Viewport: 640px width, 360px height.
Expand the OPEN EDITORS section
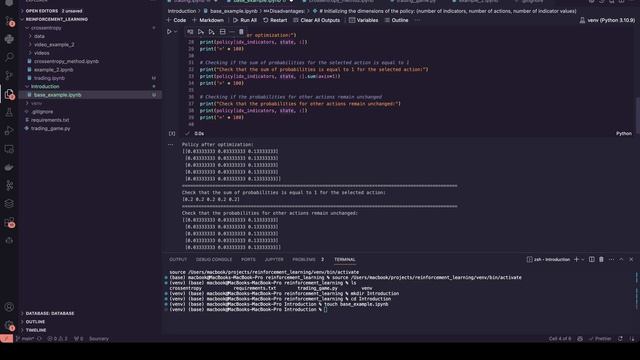(x=53, y=11)
